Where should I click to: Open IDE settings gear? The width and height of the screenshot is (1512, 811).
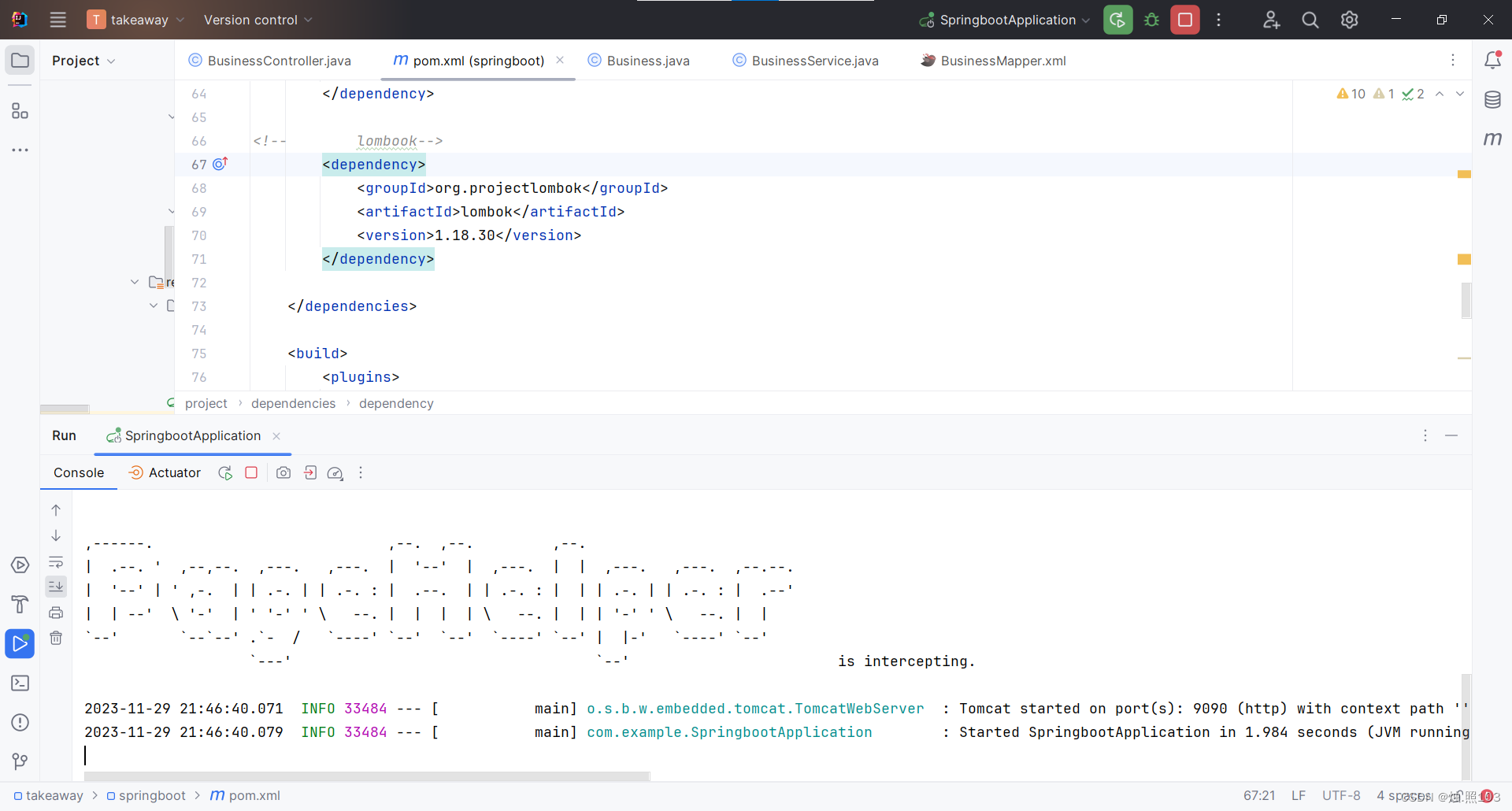click(1349, 20)
